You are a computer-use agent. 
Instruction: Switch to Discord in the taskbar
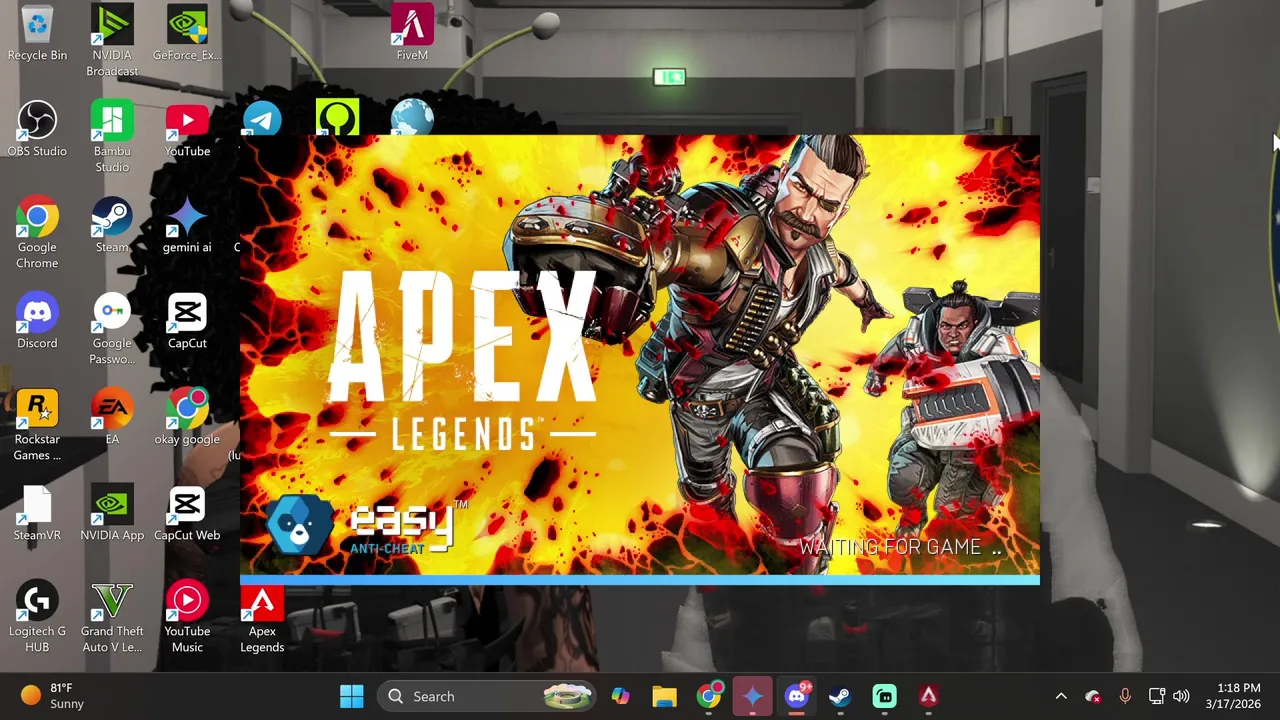797,696
